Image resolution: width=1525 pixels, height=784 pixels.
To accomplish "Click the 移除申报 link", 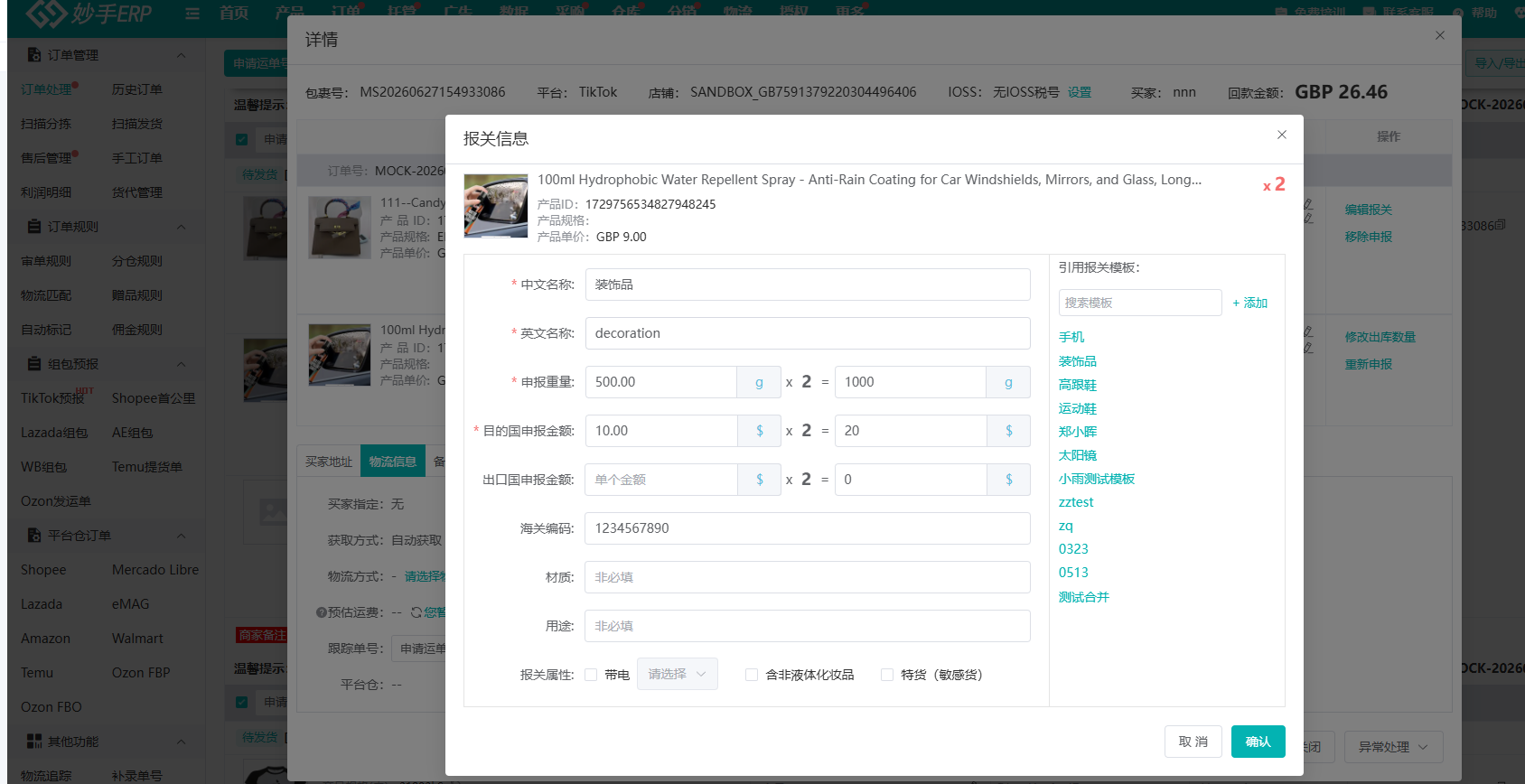I will (1369, 237).
